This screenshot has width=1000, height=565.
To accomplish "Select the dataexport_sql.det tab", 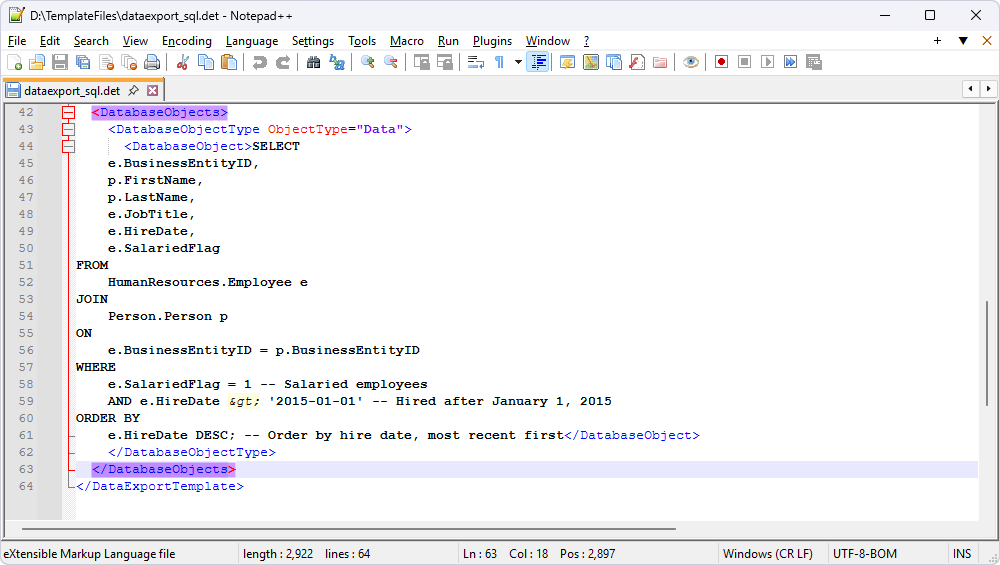I will (71, 91).
